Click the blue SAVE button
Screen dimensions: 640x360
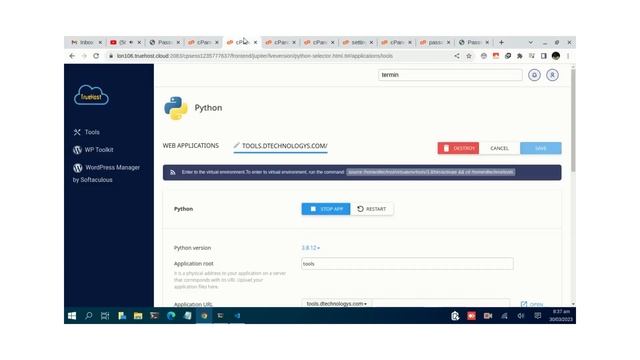(540, 148)
